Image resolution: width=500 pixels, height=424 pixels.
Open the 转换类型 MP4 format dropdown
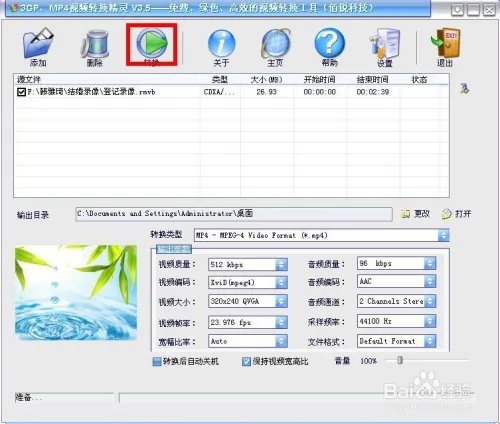coord(444,235)
